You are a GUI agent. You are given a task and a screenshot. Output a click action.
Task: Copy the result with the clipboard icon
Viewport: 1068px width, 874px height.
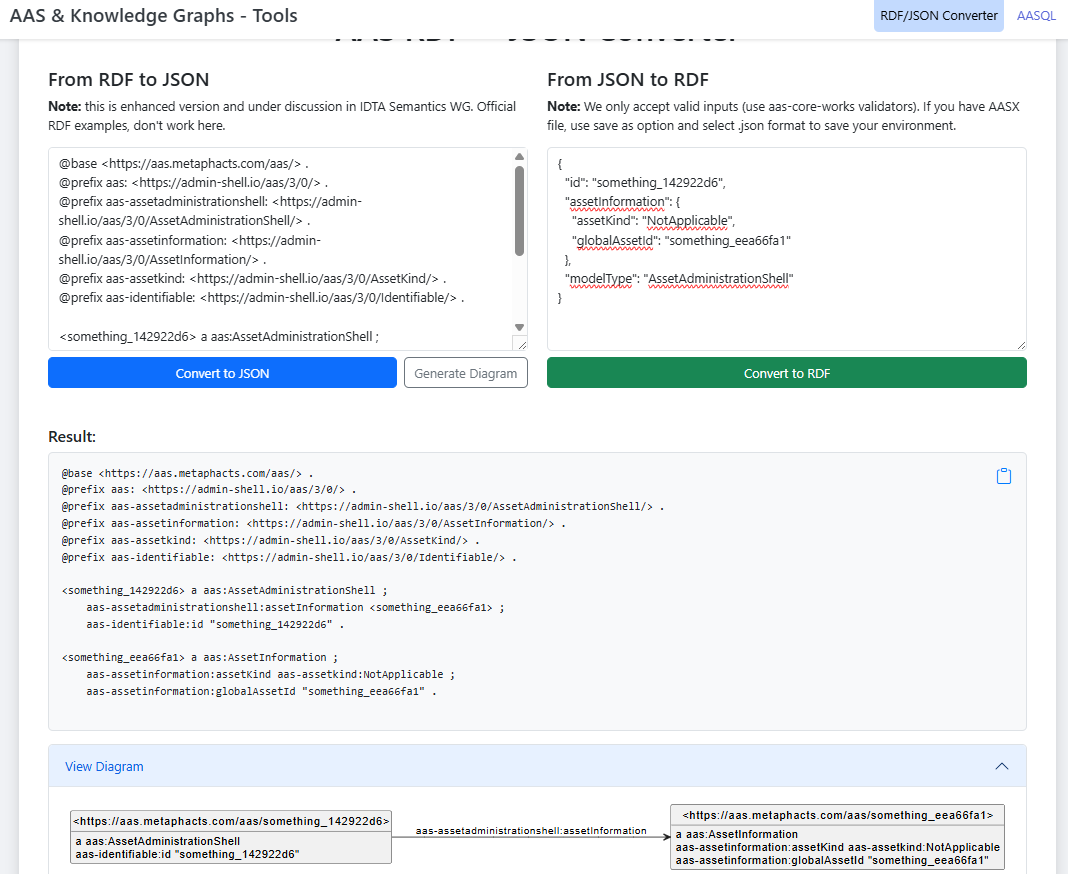pyautogui.click(x=1004, y=476)
